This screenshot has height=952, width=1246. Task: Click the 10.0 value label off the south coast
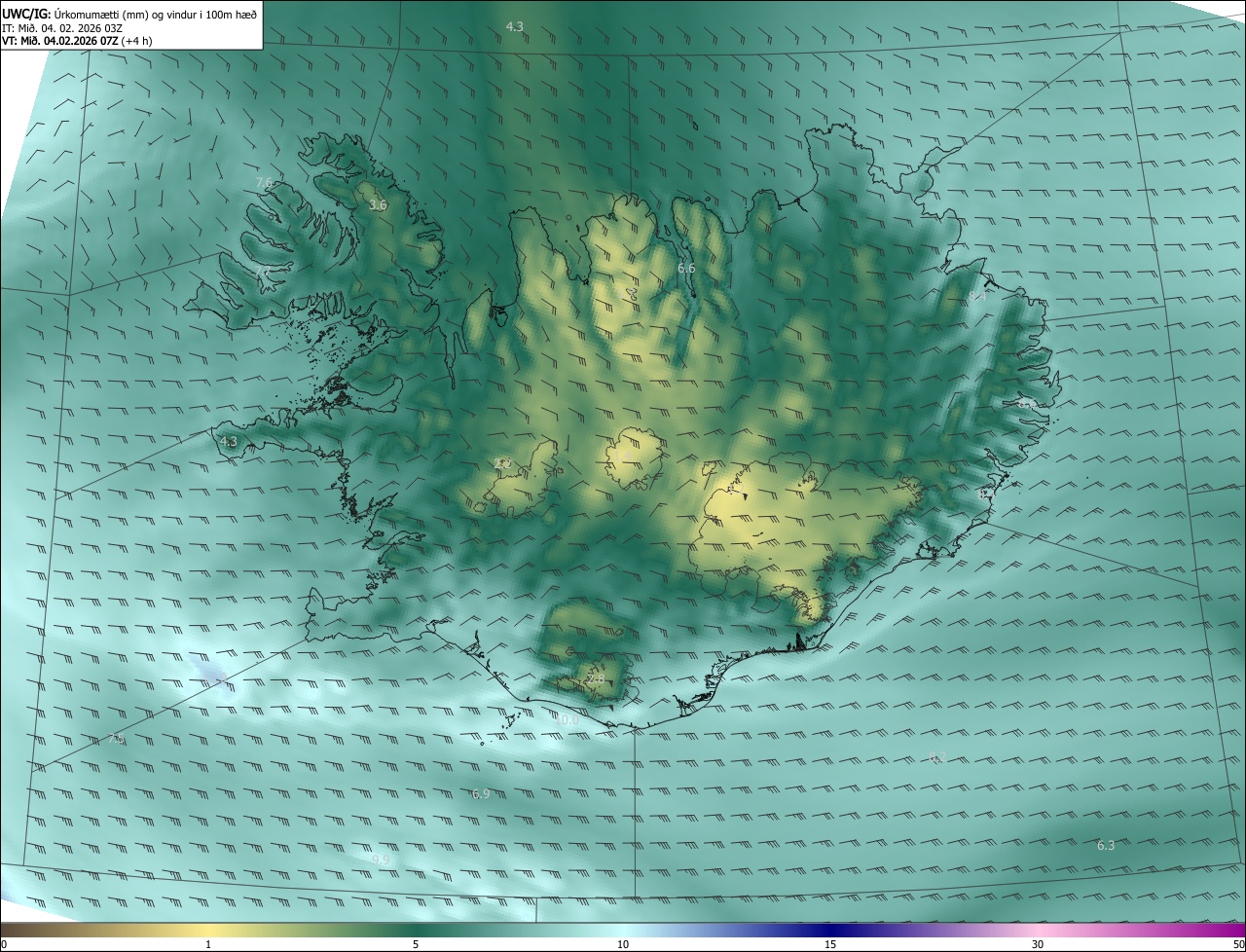[568, 719]
